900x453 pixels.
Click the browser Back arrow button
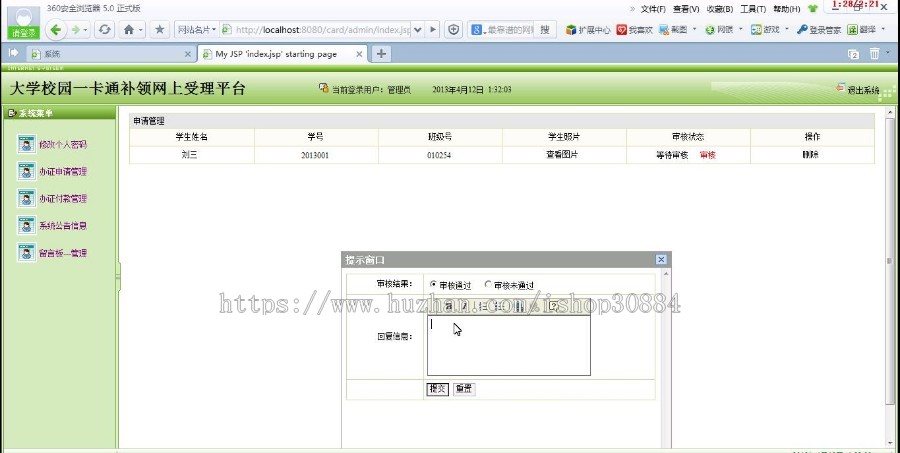(x=56, y=29)
